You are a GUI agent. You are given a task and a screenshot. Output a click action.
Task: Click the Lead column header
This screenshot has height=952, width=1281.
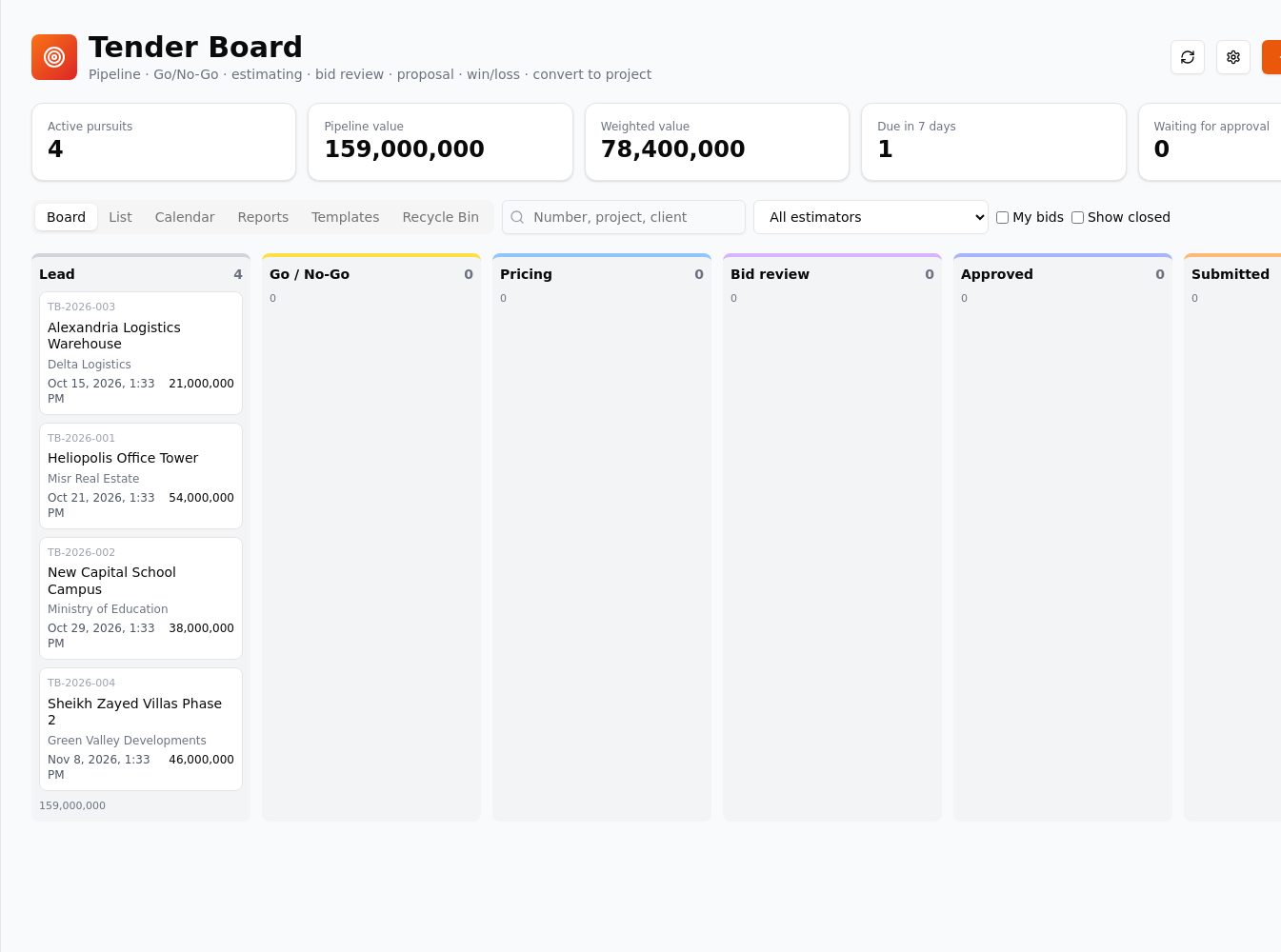141,274
